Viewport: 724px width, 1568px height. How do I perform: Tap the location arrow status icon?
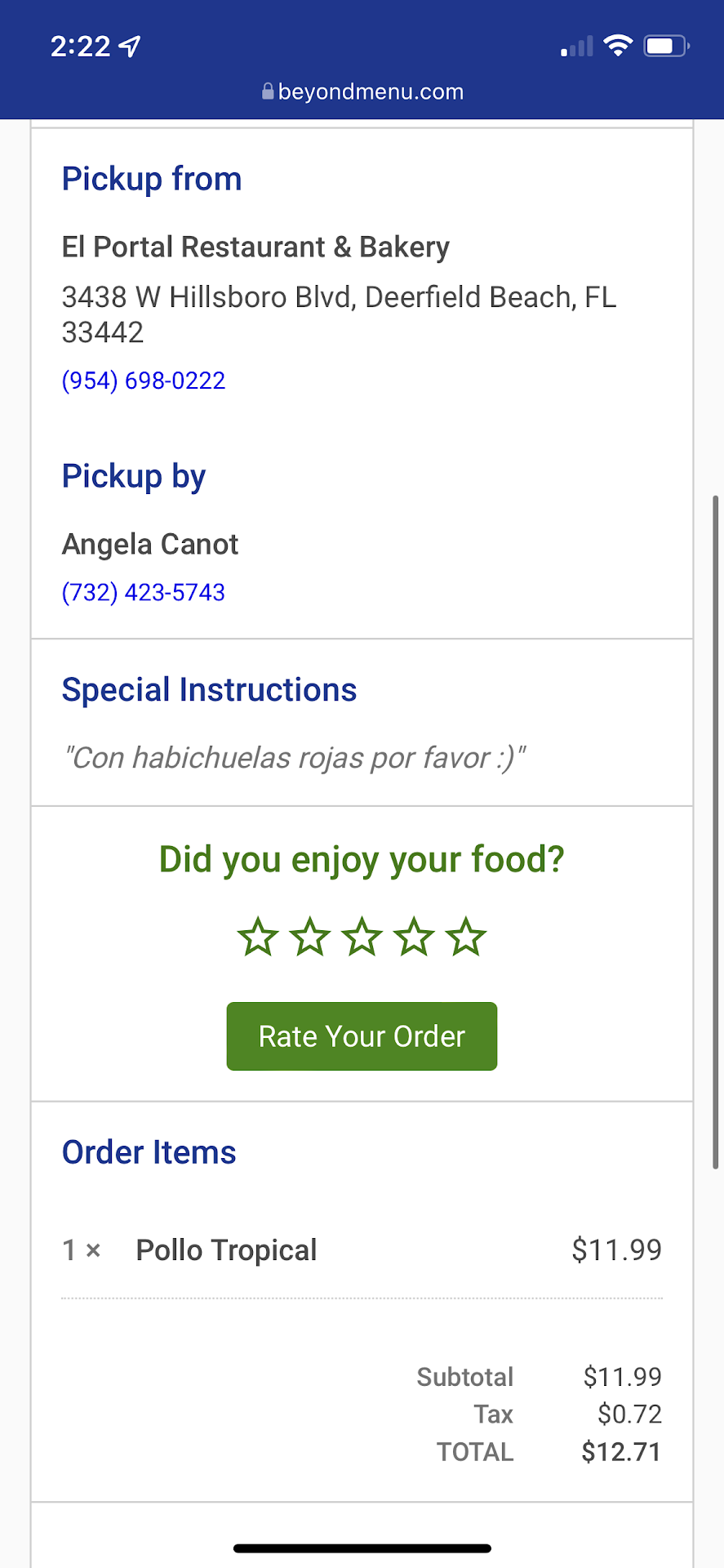pyautogui.click(x=130, y=47)
